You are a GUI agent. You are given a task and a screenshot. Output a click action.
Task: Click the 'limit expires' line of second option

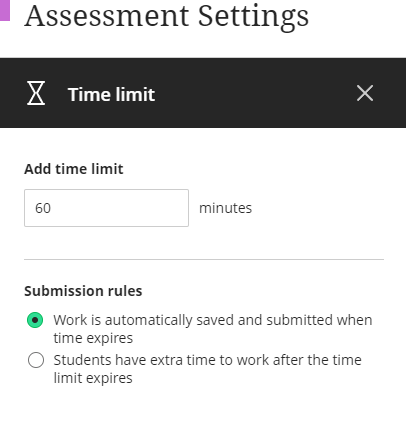tap(93, 378)
